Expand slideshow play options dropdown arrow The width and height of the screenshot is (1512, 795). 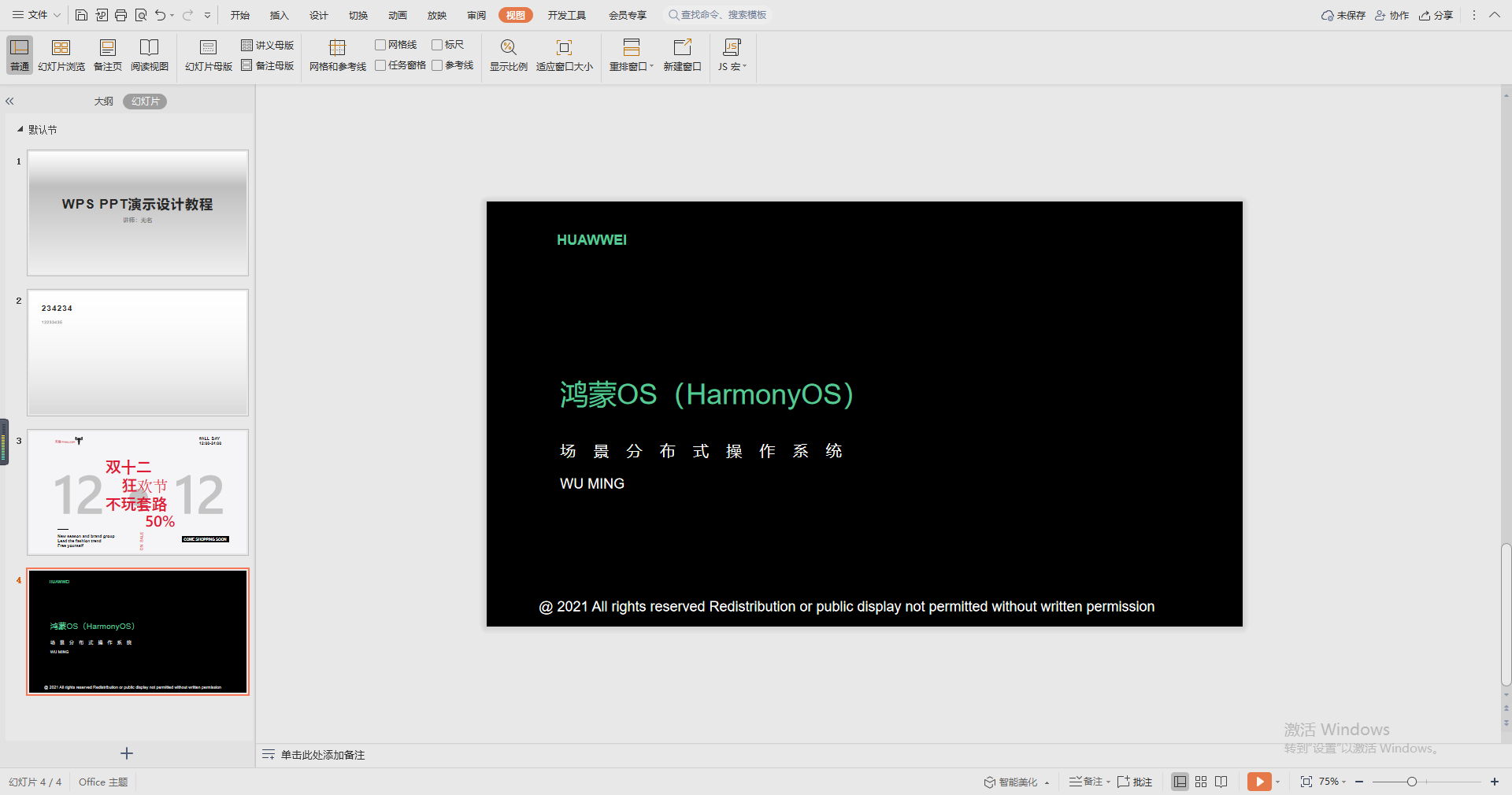click(1277, 782)
